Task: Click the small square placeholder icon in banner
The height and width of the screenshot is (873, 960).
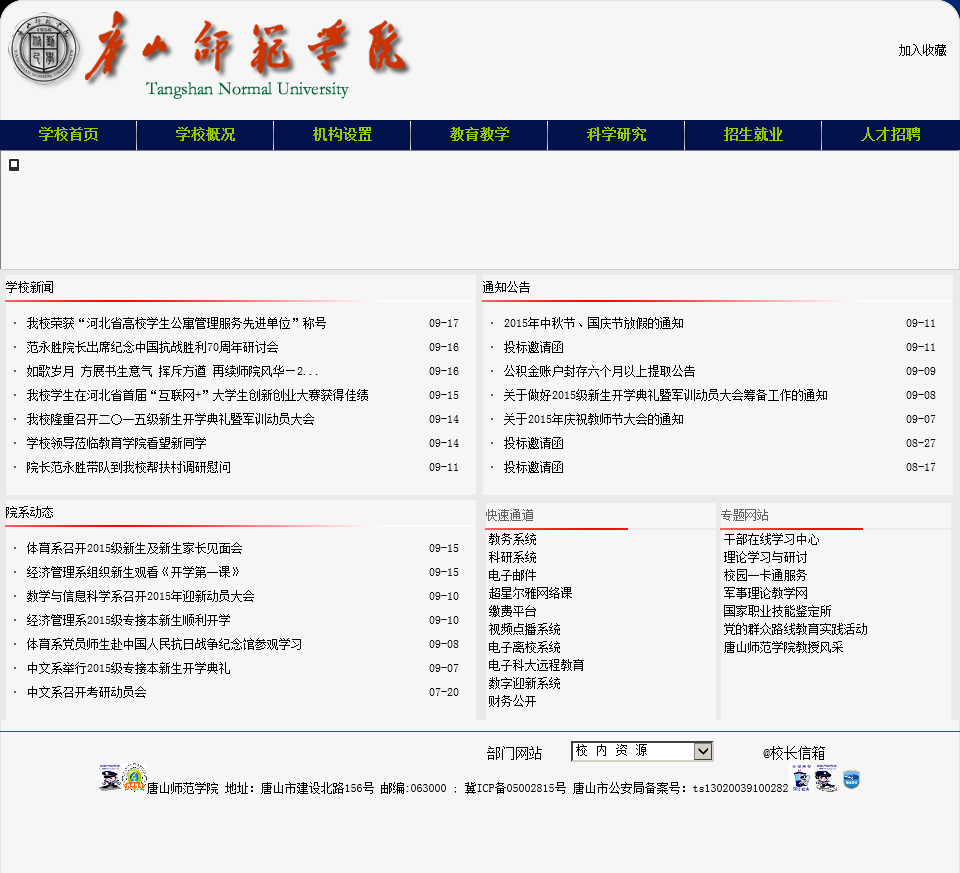Action: (x=13, y=165)
